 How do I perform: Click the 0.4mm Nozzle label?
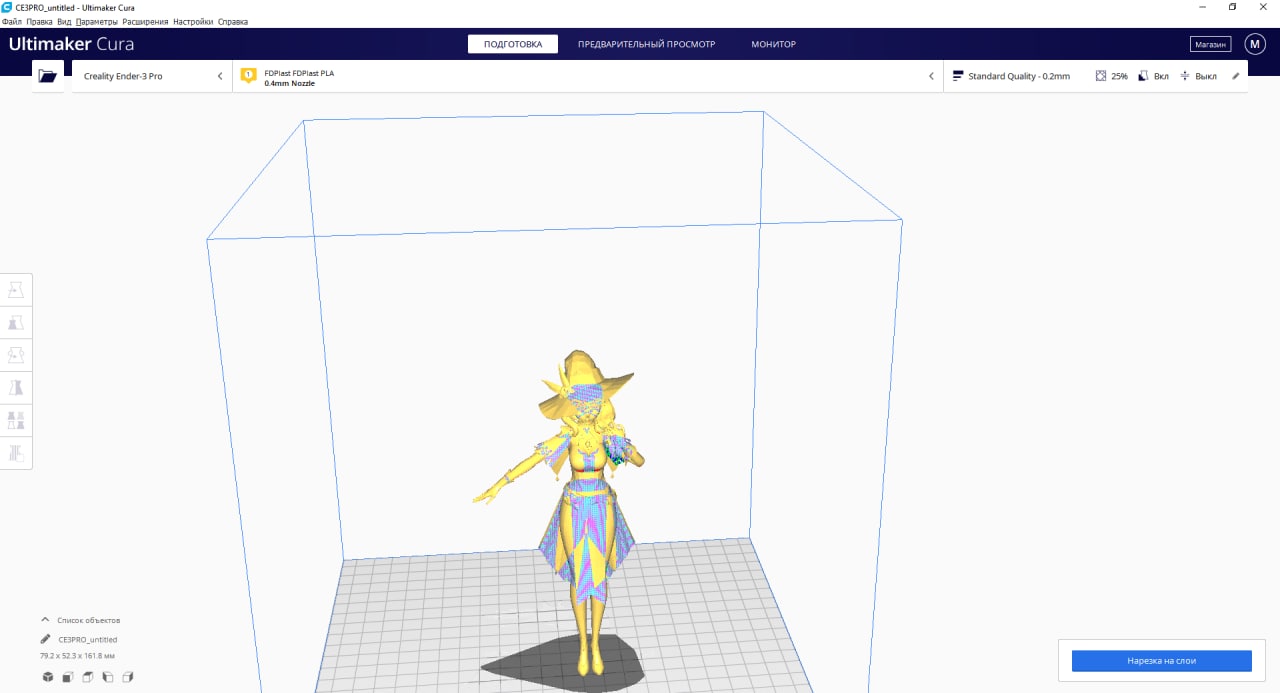290,84
